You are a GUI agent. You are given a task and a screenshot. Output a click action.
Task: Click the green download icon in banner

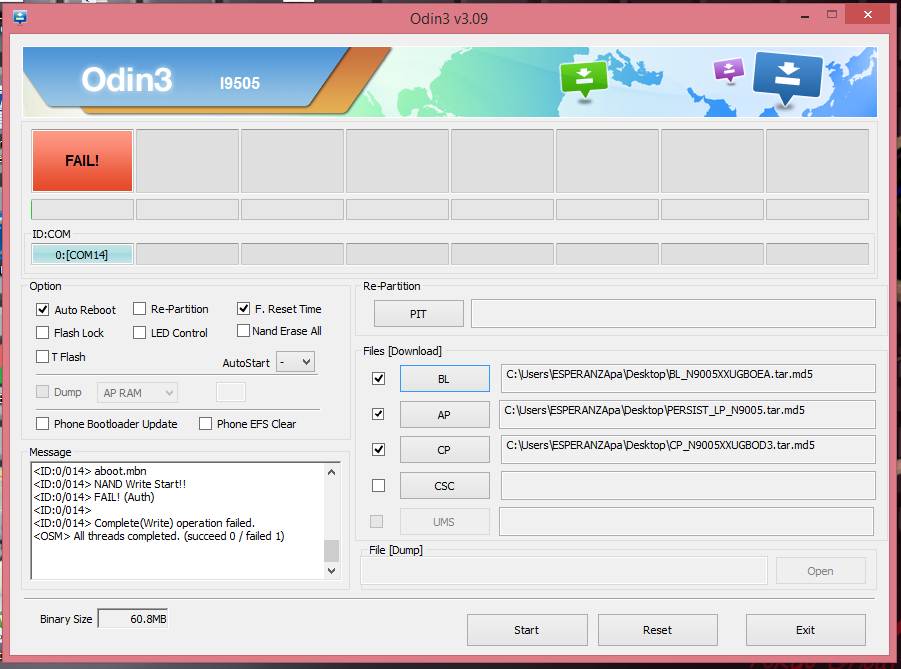584,80
